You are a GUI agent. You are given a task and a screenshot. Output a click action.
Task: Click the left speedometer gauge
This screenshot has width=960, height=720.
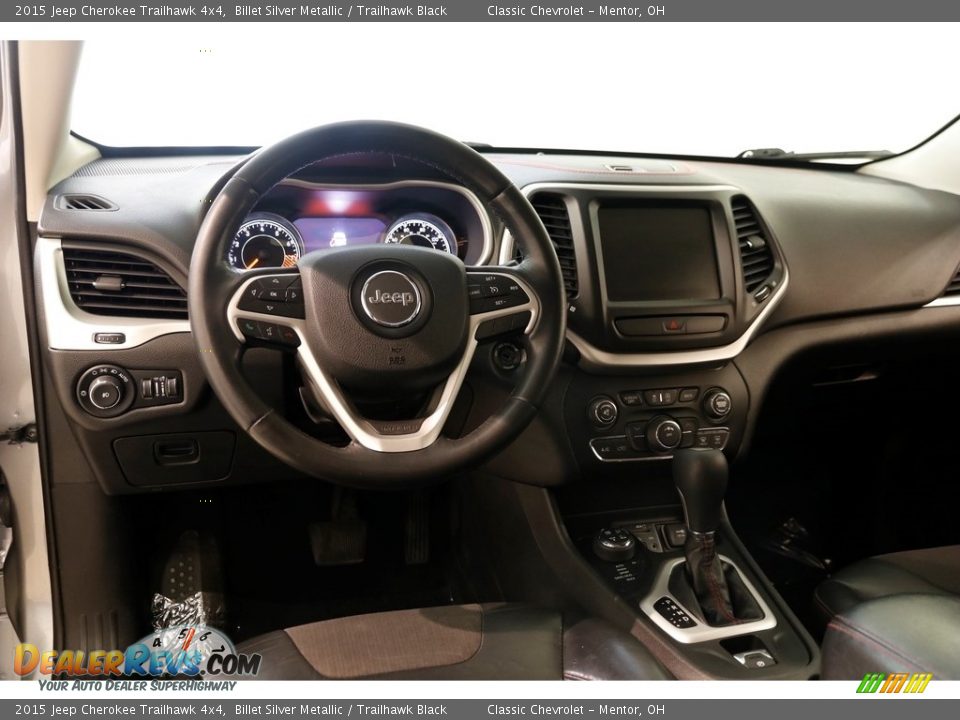(x=263, y=245)
